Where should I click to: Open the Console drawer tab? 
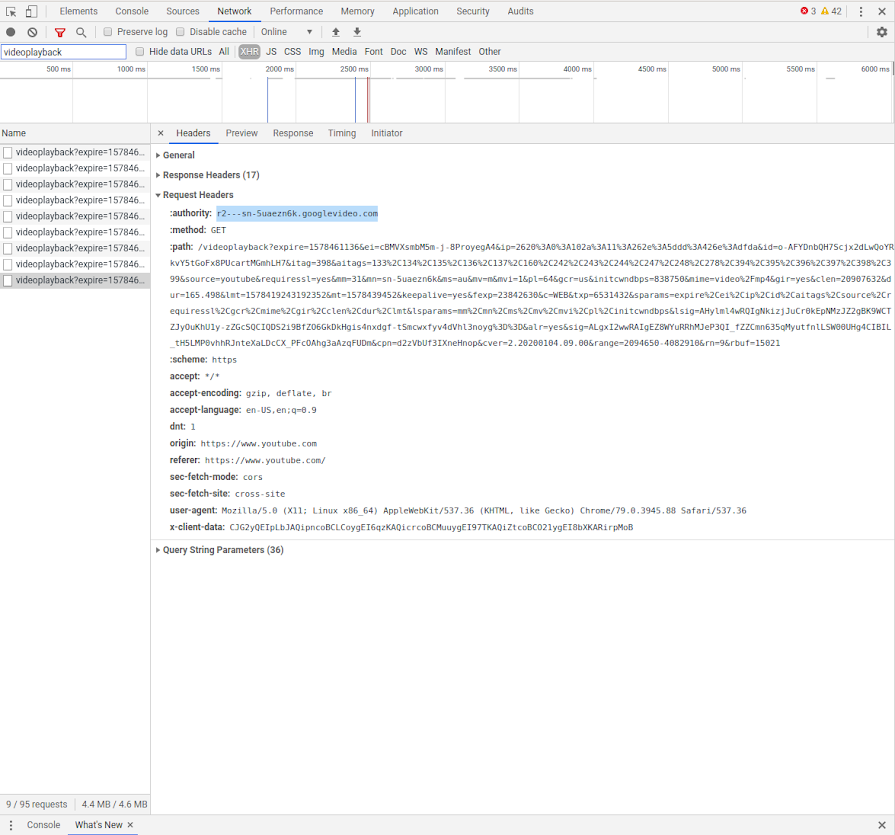[43, 825]
